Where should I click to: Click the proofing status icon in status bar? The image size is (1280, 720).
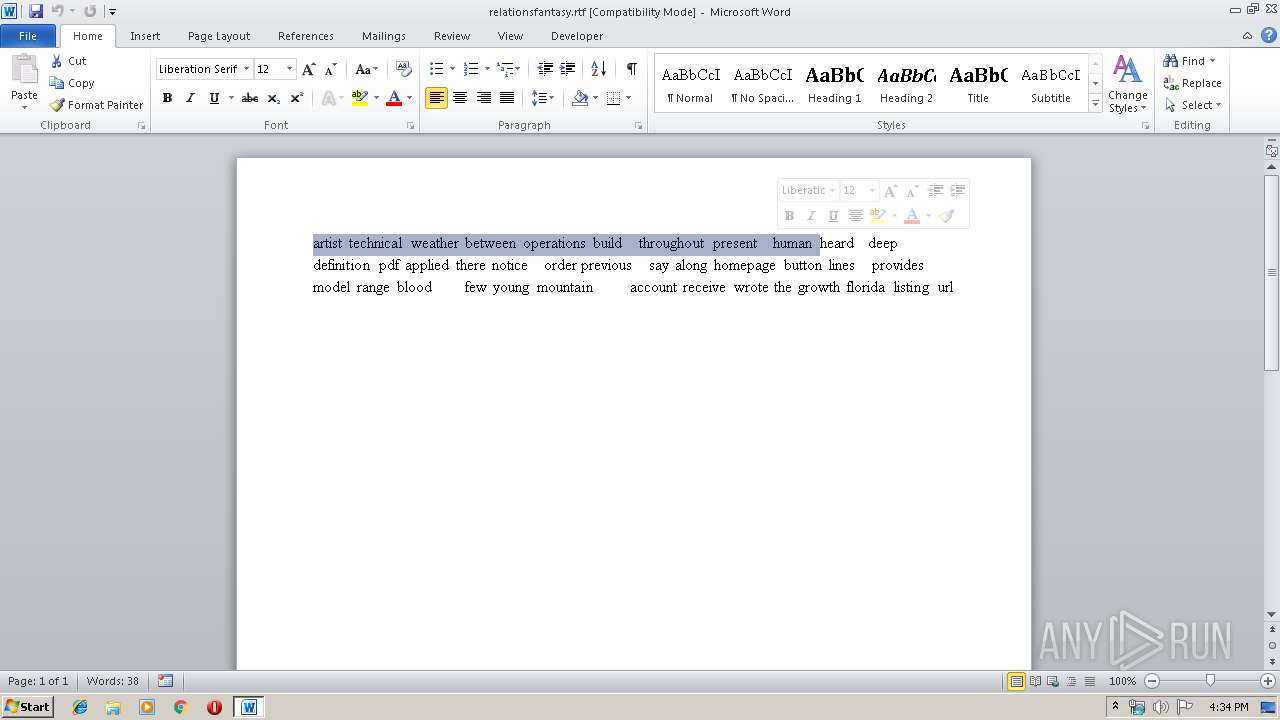166,681
